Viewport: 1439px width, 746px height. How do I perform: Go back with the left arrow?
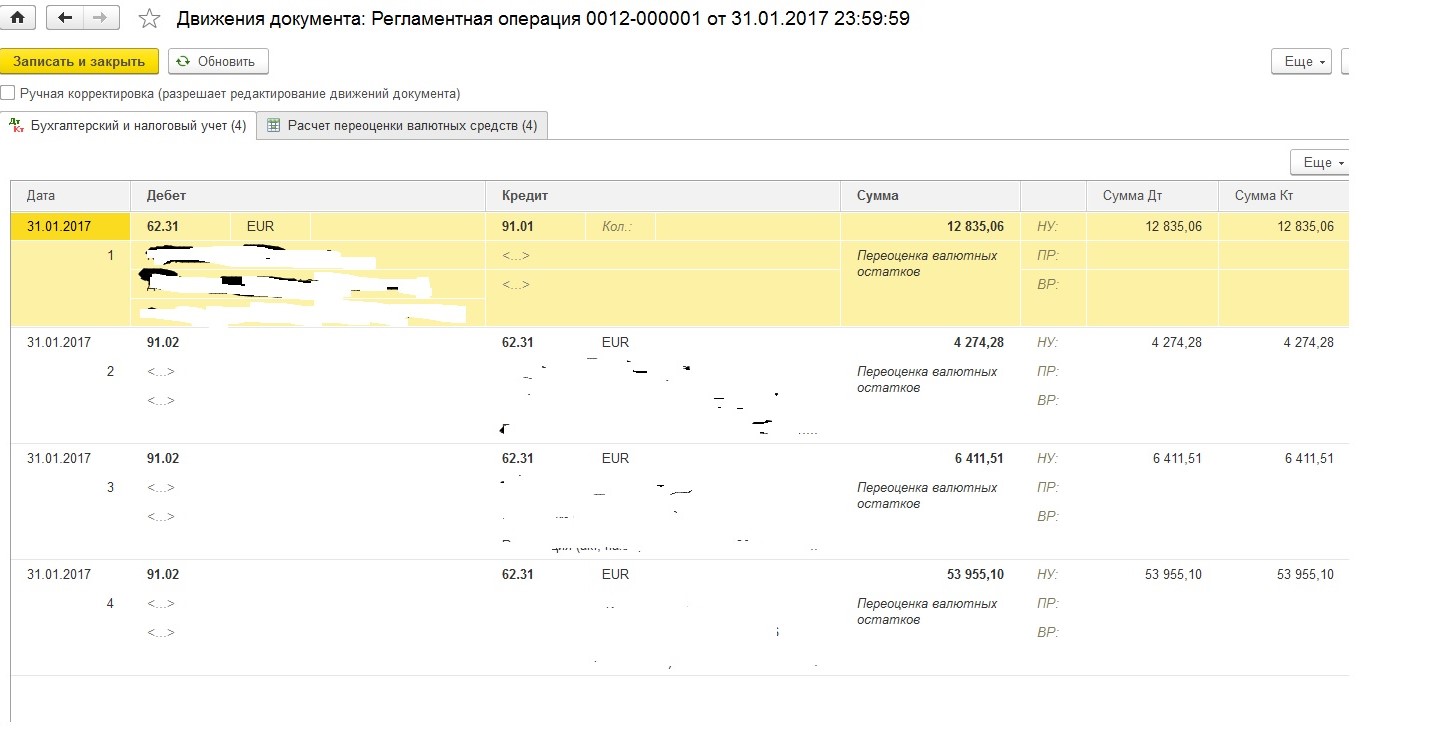66,18
